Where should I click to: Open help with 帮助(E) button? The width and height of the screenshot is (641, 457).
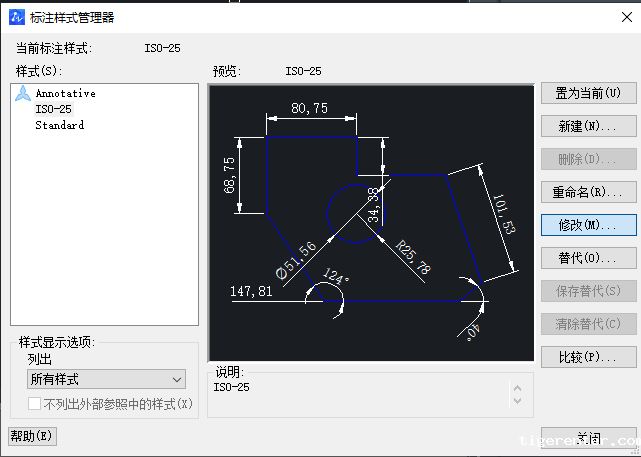(x=32, y=436)
